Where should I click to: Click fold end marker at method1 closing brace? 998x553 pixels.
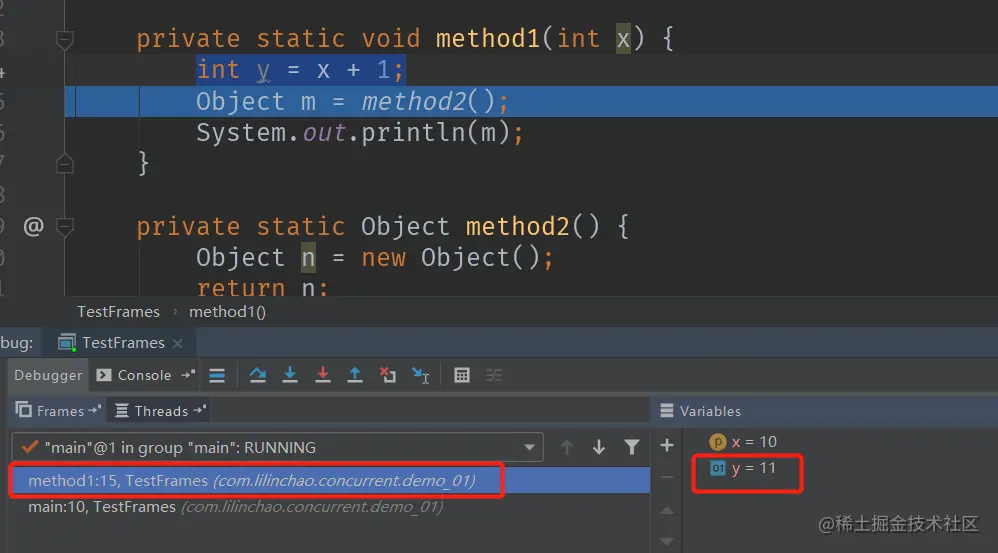[64, 164]
